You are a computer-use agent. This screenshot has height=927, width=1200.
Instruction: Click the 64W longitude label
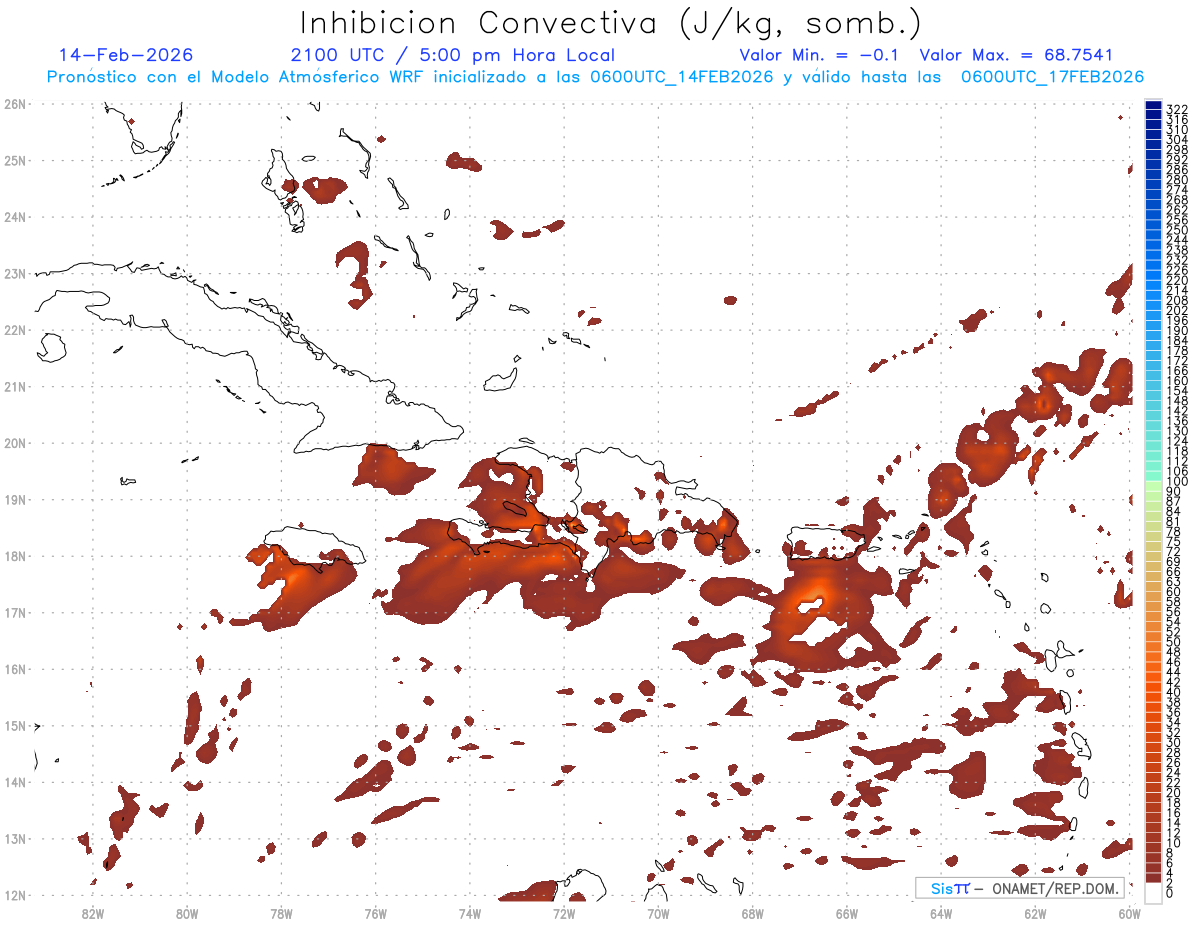coord(941,913)
